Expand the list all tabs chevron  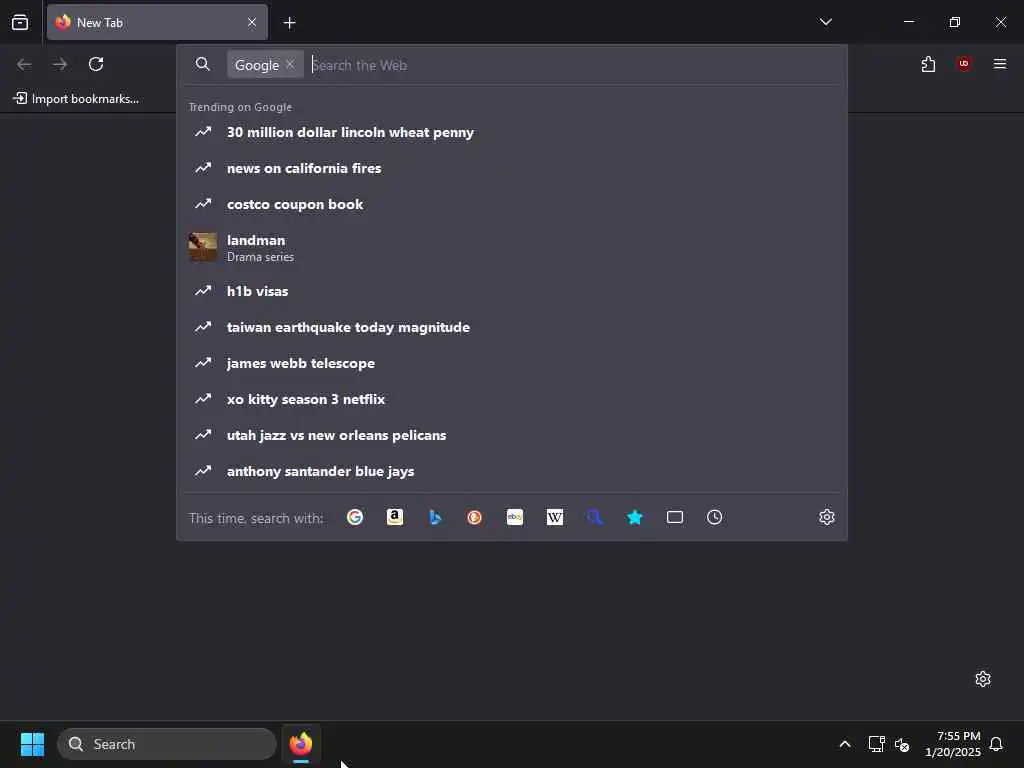point(825,22)
